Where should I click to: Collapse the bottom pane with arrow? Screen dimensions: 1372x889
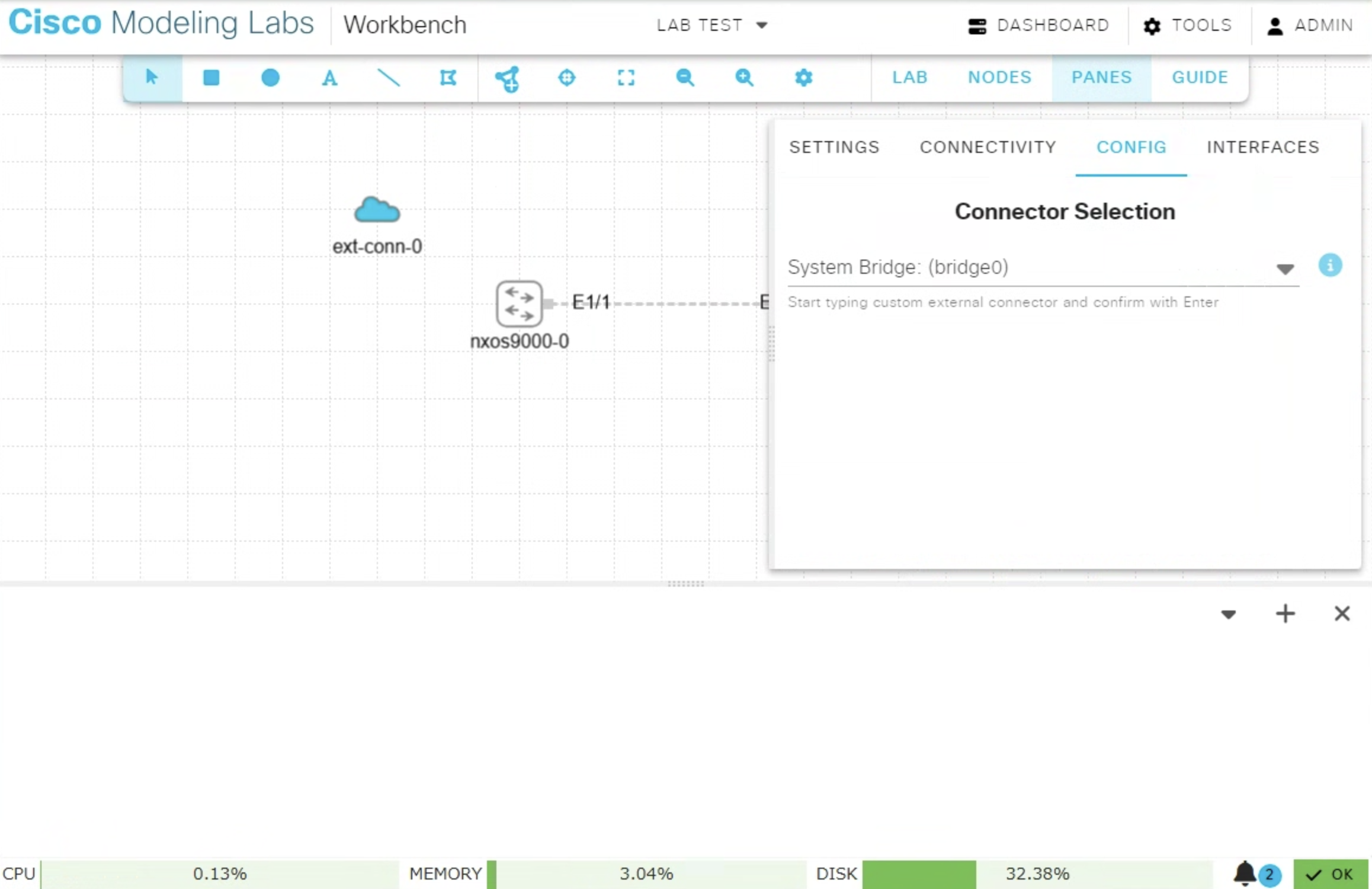tap(1228, 614)
